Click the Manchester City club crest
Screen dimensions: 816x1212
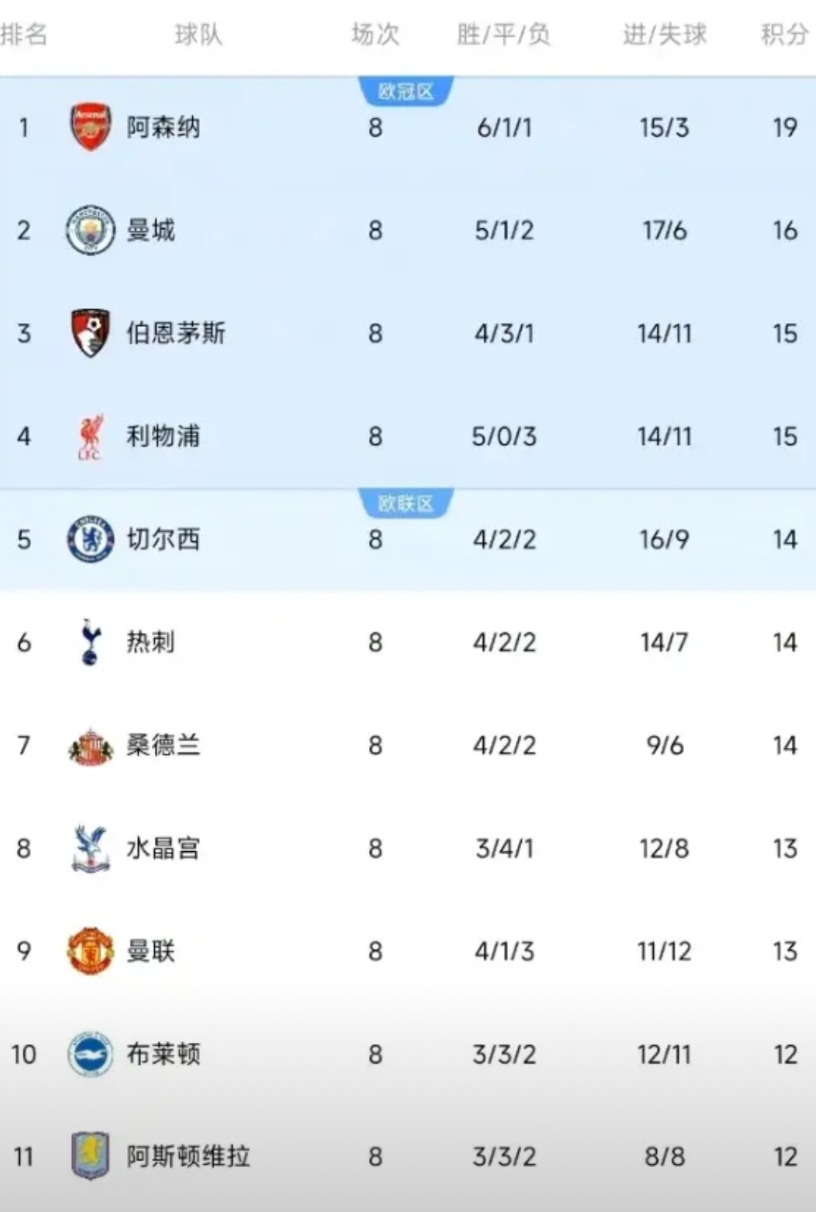pos(90,231)
